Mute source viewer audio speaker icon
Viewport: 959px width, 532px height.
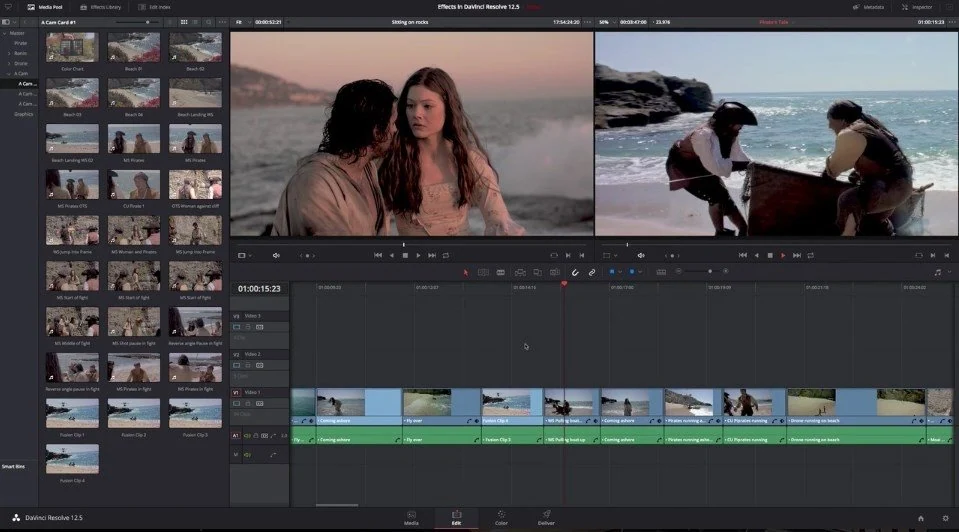click(276, 256)
